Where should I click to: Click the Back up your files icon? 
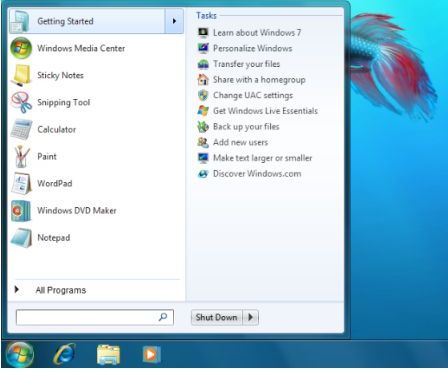[x=203, y=127]
